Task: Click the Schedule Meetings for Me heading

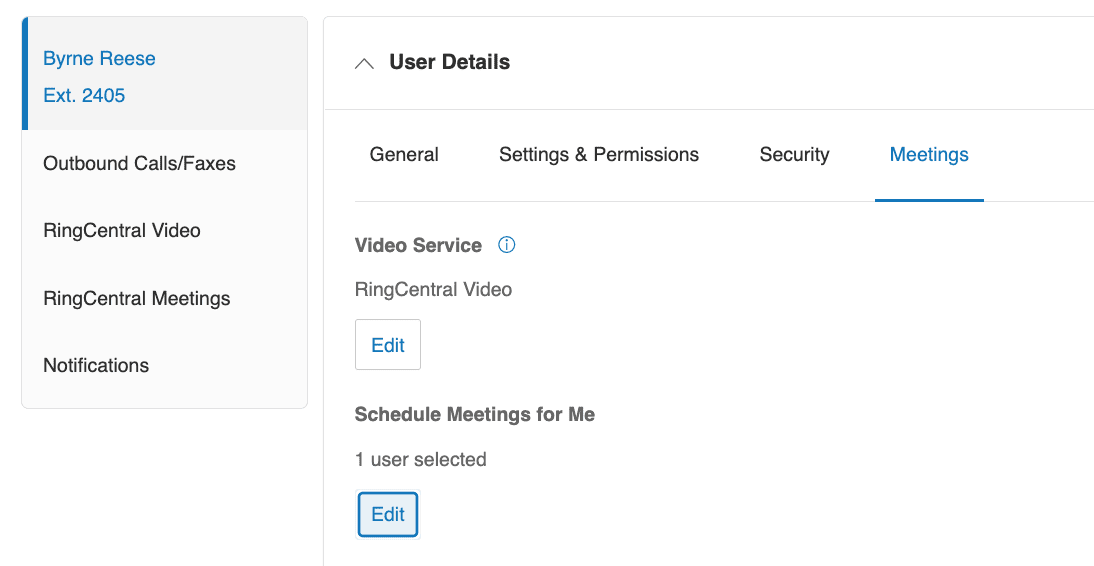Action: 474,414
